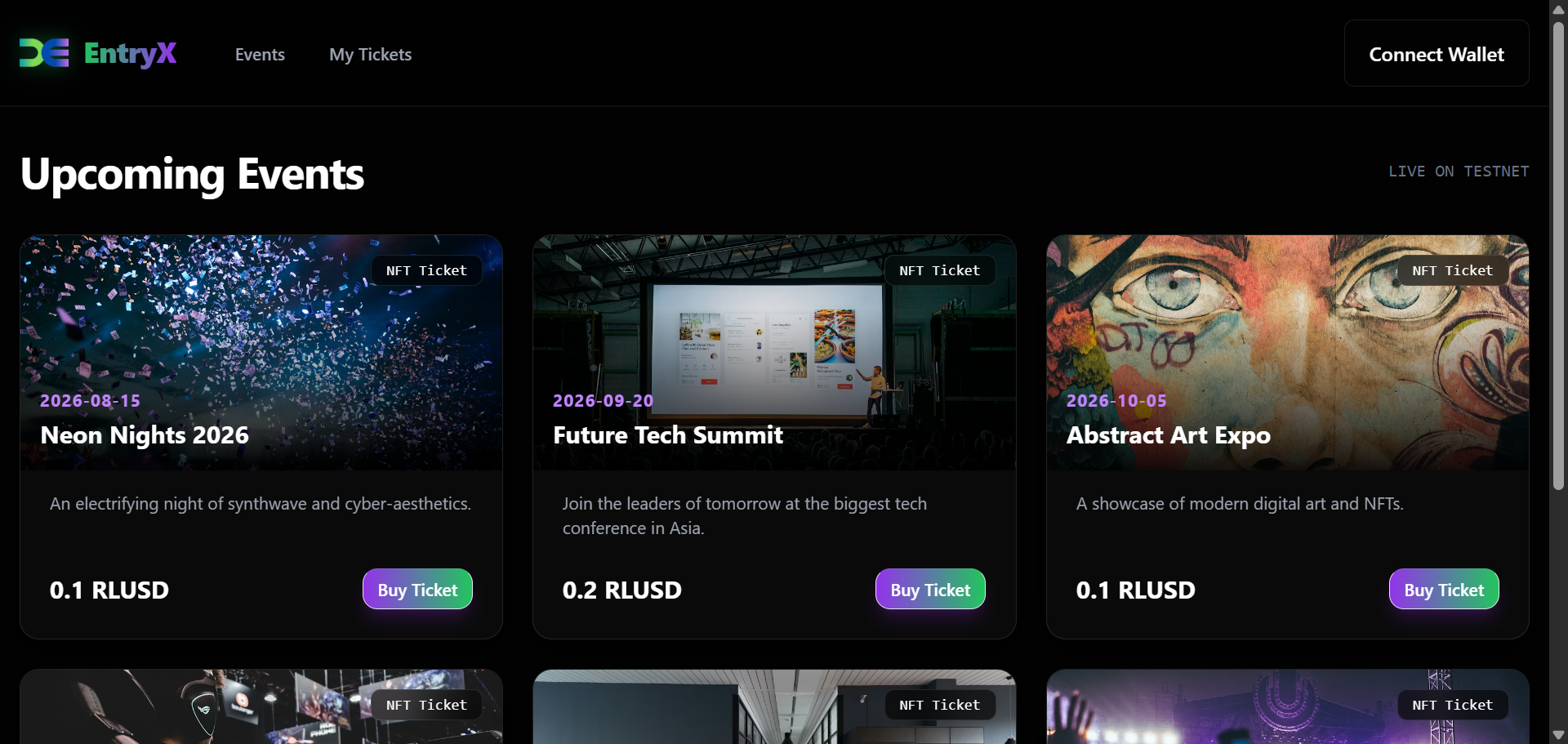Select the Neon Nights 2026 title
Screen dimensions: 1568x744
[x=145, y=435]
